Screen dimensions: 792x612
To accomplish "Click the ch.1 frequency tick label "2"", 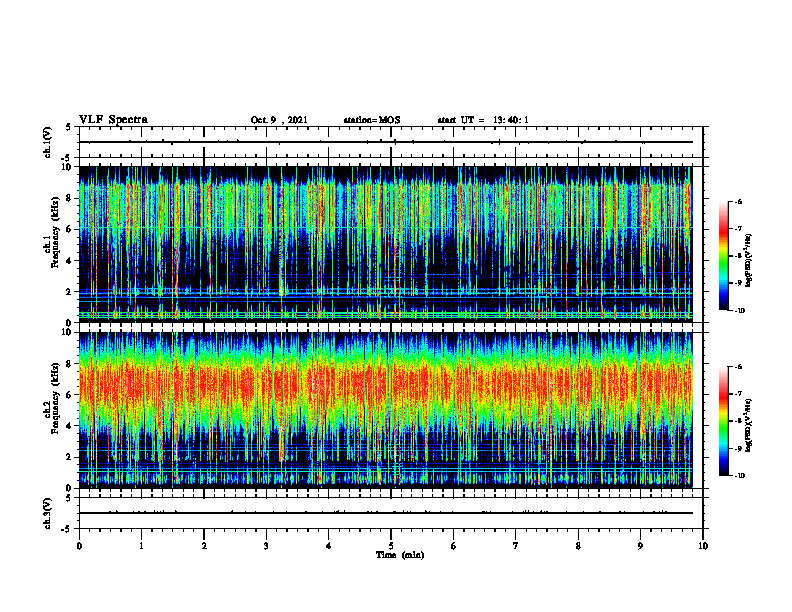I will click(70, 292).
